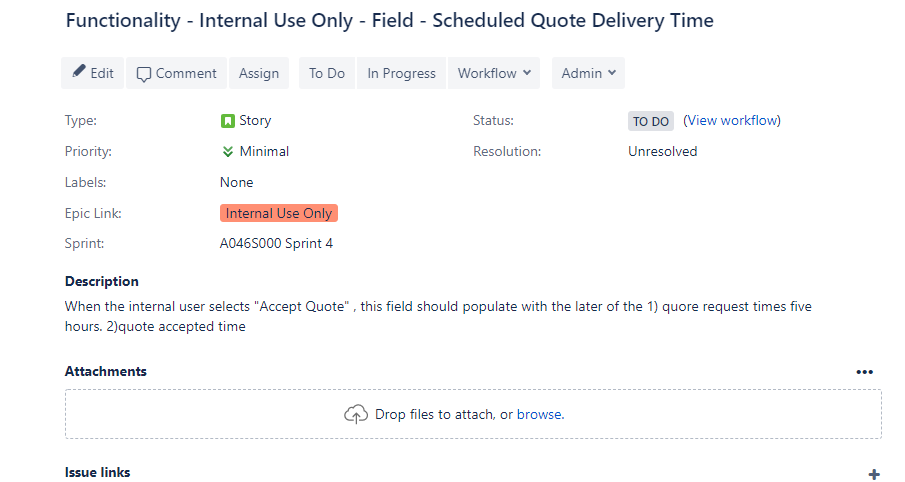This screenshot has width=905, height=482.
Task: Click the A046S000 Sprint 4 value
Action: coord(276,244)
